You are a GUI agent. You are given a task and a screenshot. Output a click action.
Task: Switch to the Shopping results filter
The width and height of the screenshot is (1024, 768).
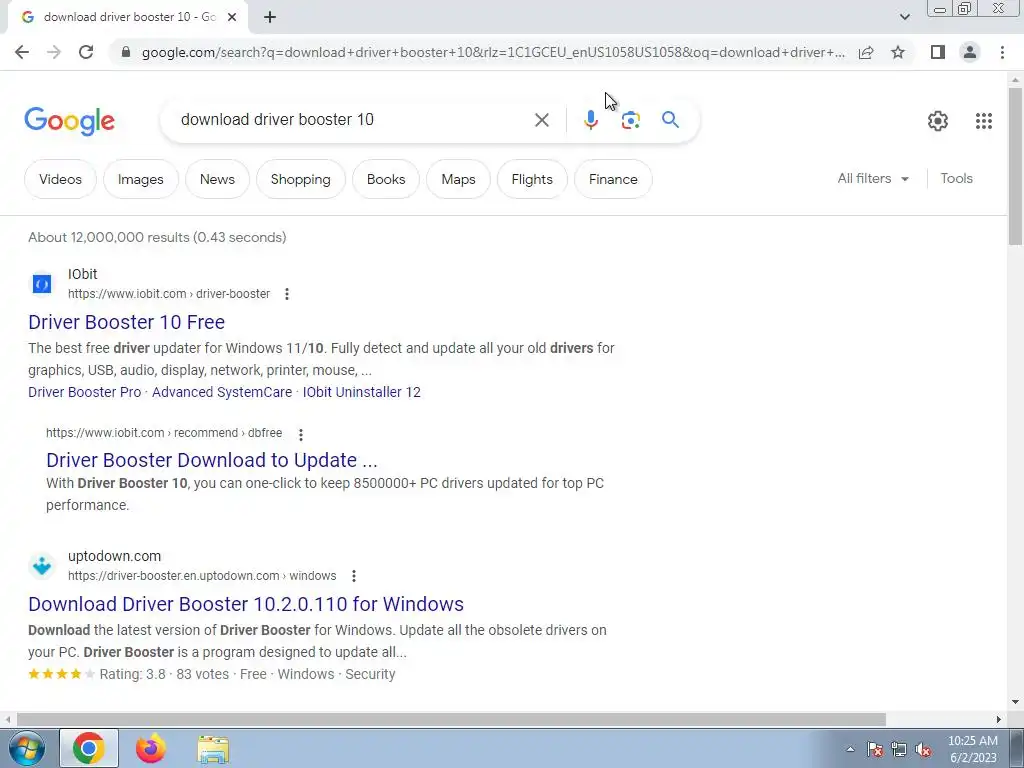coord(300,179)
